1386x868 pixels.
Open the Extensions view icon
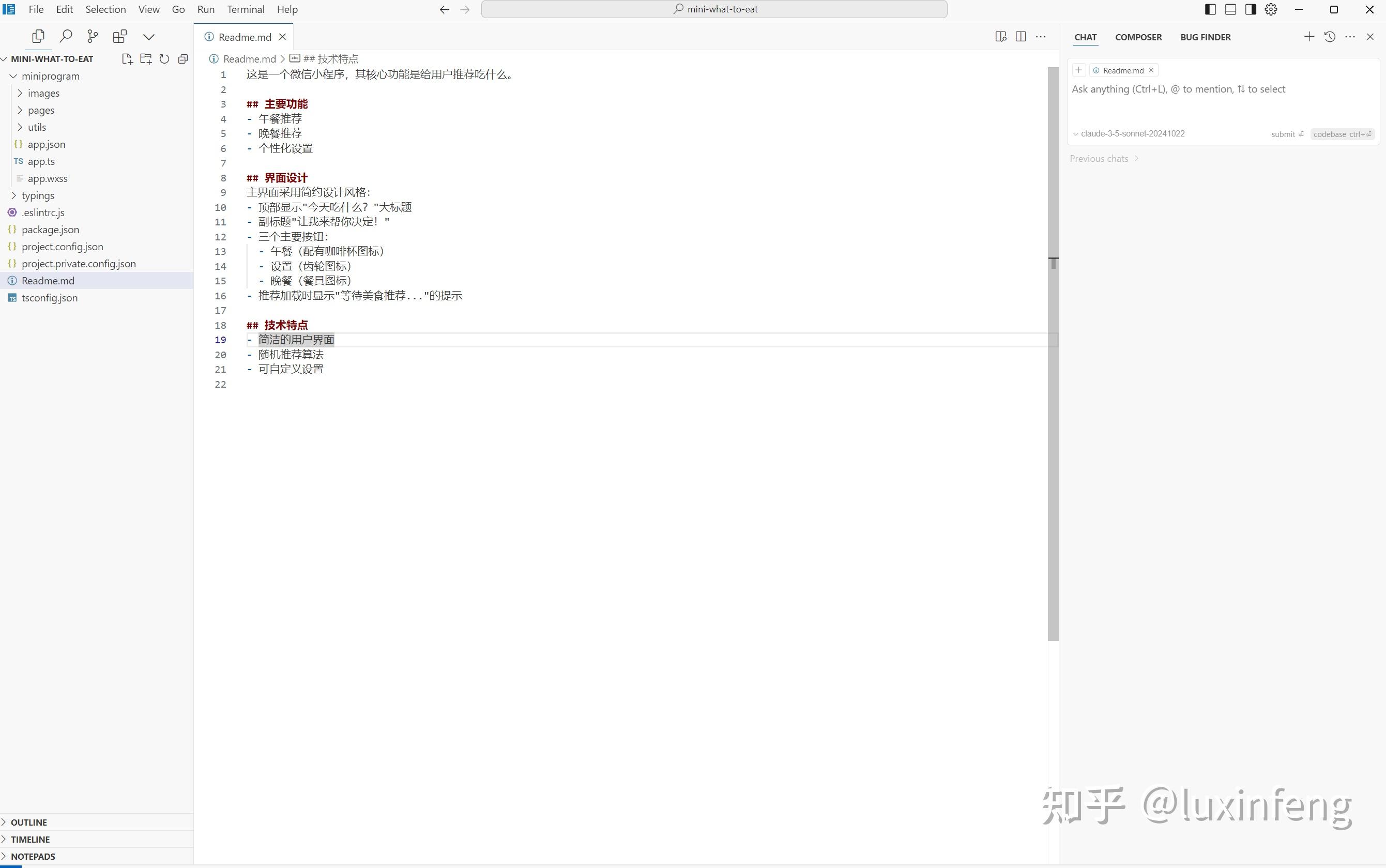pyautogui.click(x=119, y=37)
